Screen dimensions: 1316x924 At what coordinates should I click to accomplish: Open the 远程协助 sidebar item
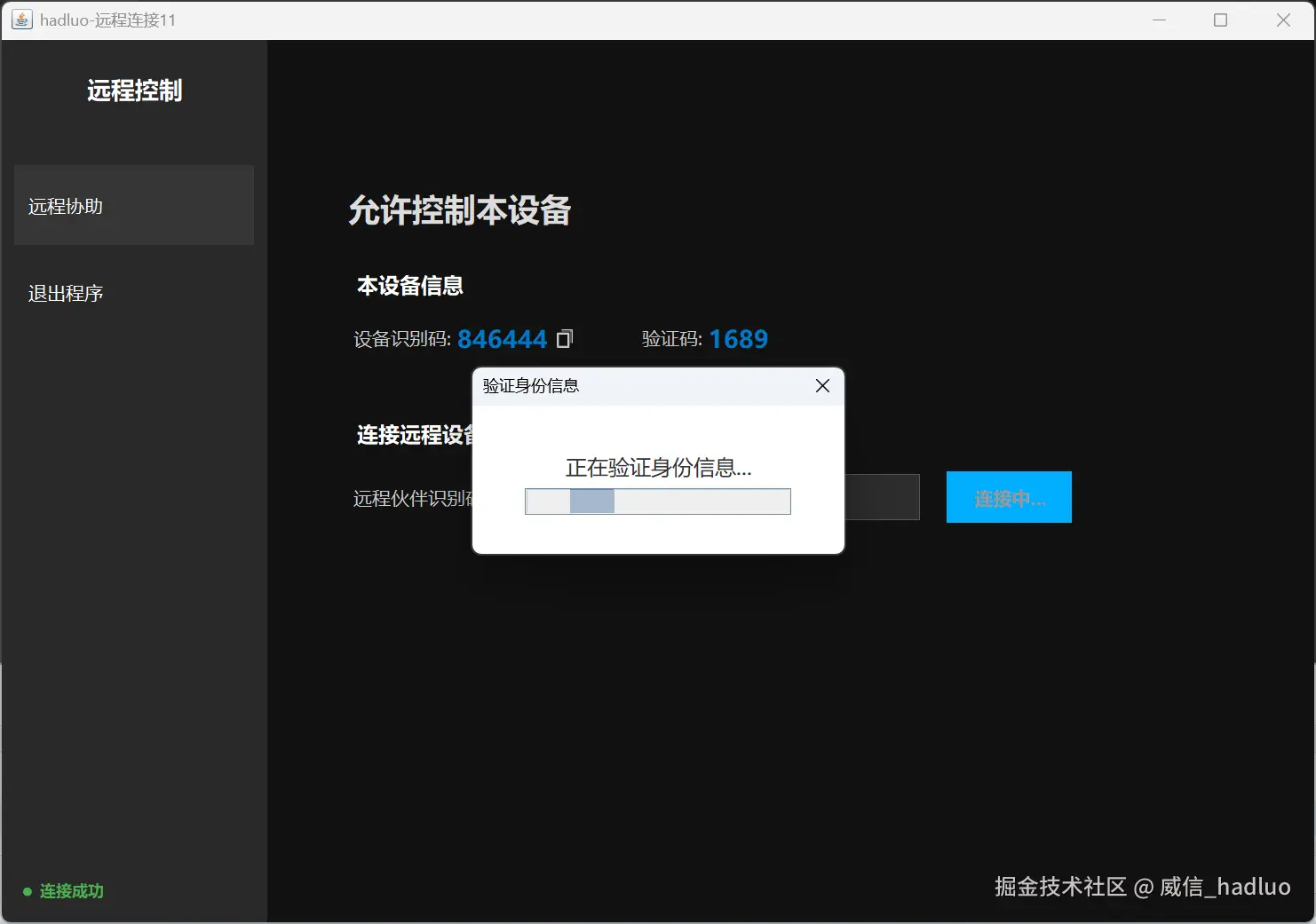tap(134, 205)
